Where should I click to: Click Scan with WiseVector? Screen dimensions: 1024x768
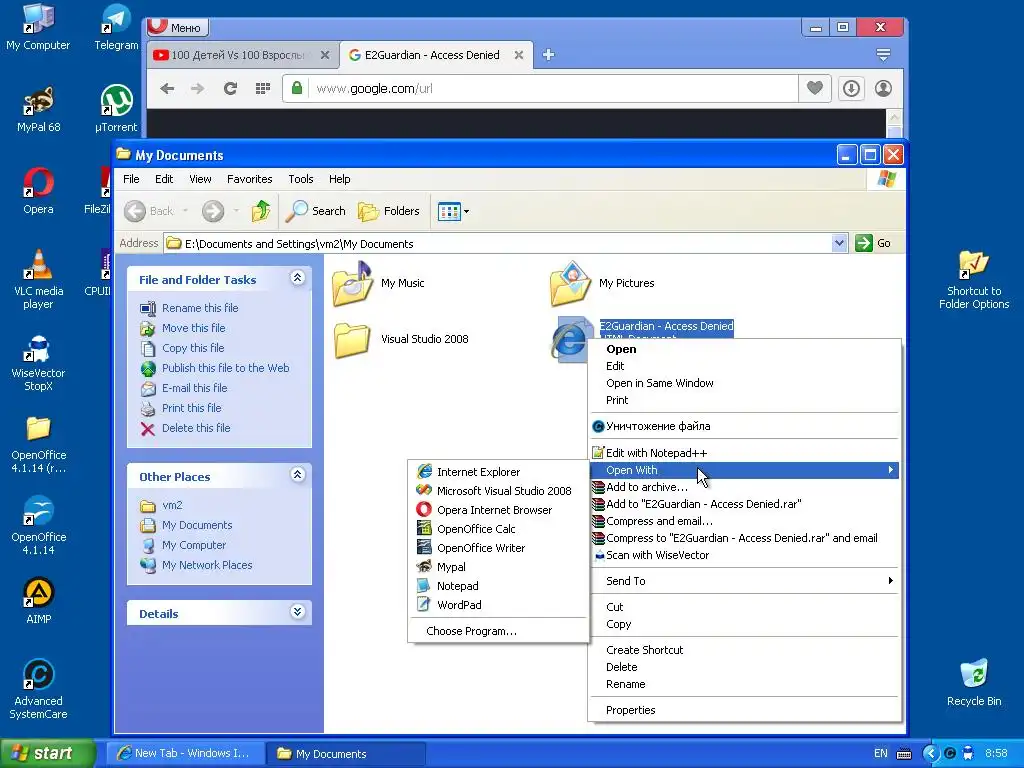[x=744, y=555]
